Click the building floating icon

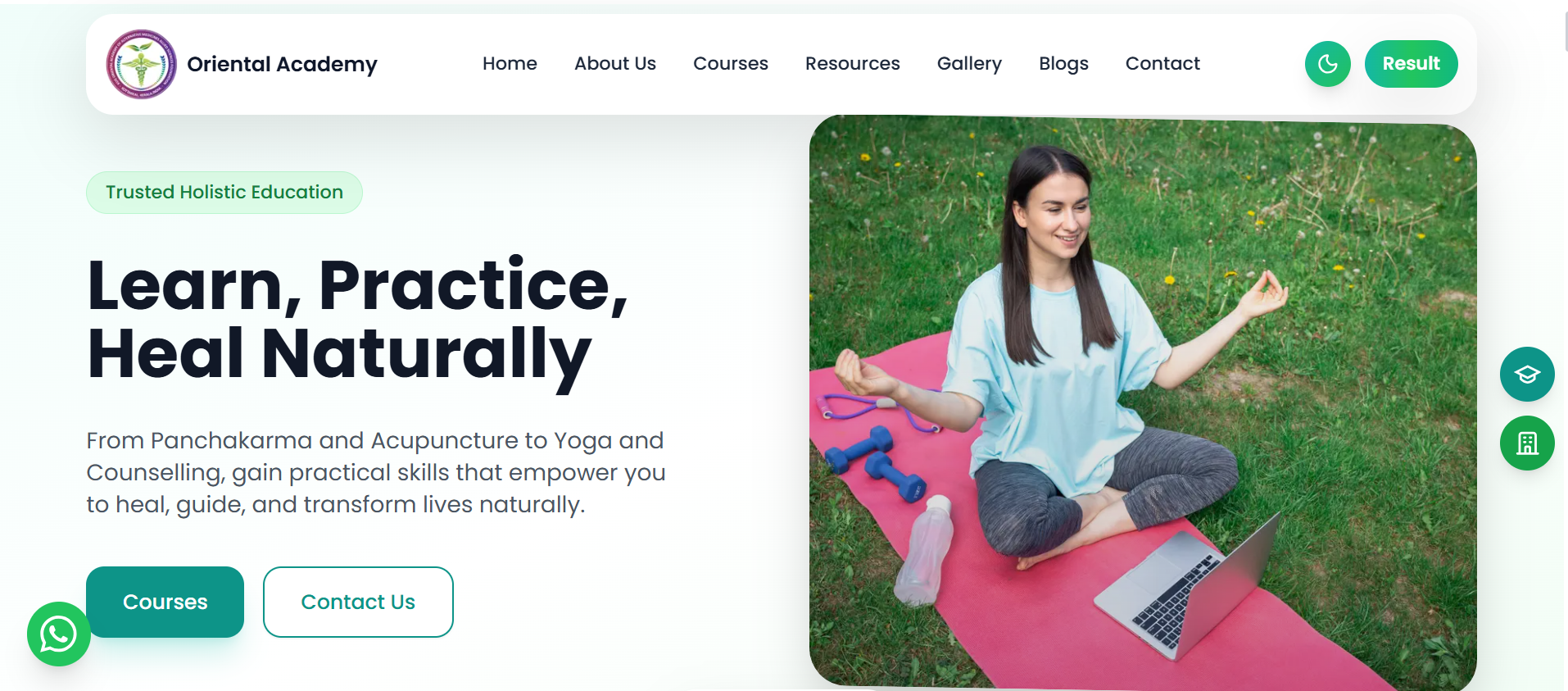pyautogui.click(x=1527, y=443)
